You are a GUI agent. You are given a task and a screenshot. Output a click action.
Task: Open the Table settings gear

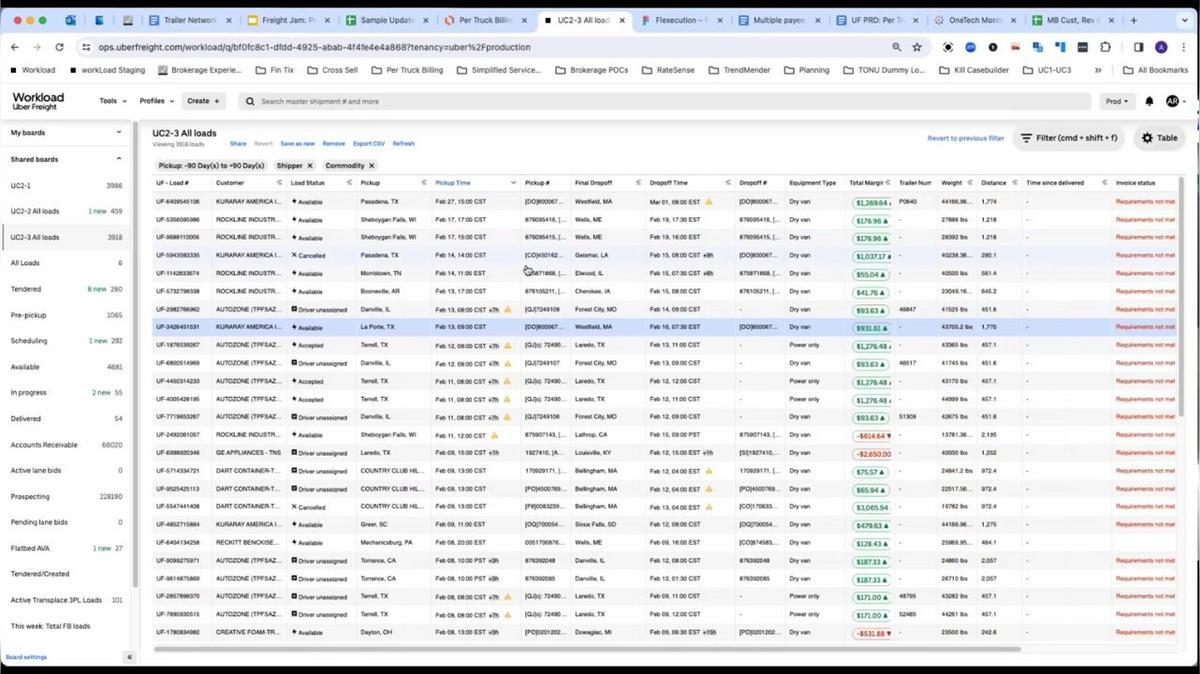click(x=1159, y=138)
